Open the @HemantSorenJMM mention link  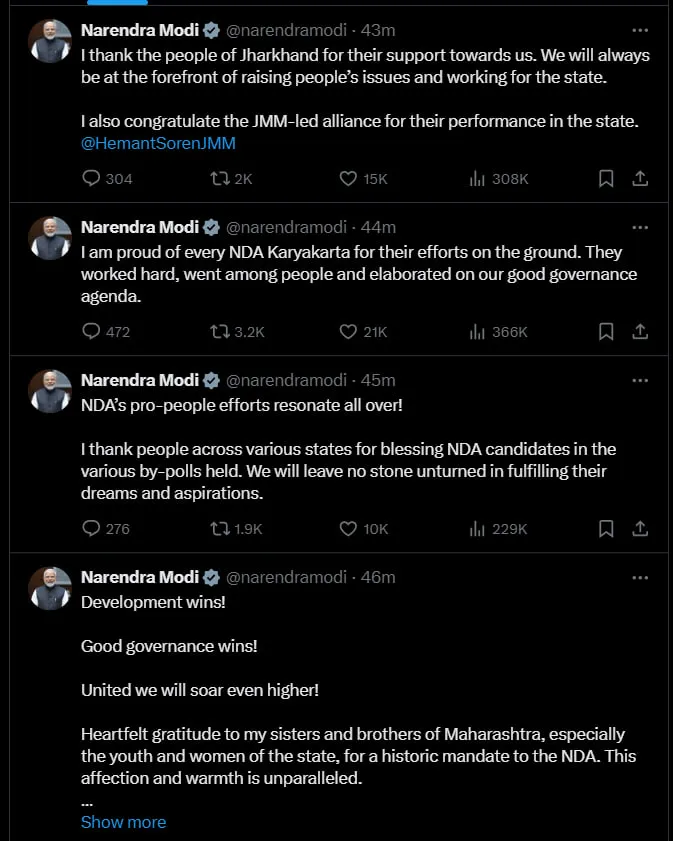tap(158, 143)
